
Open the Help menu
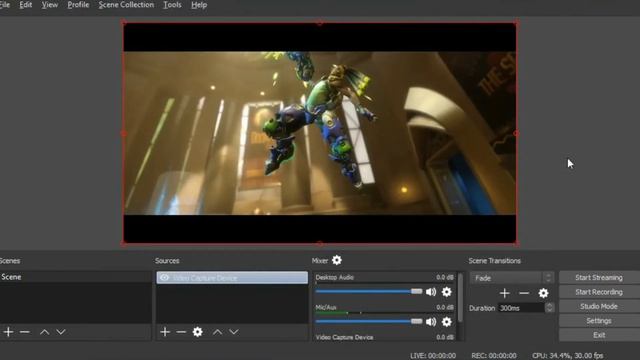(x=199, y=5)
